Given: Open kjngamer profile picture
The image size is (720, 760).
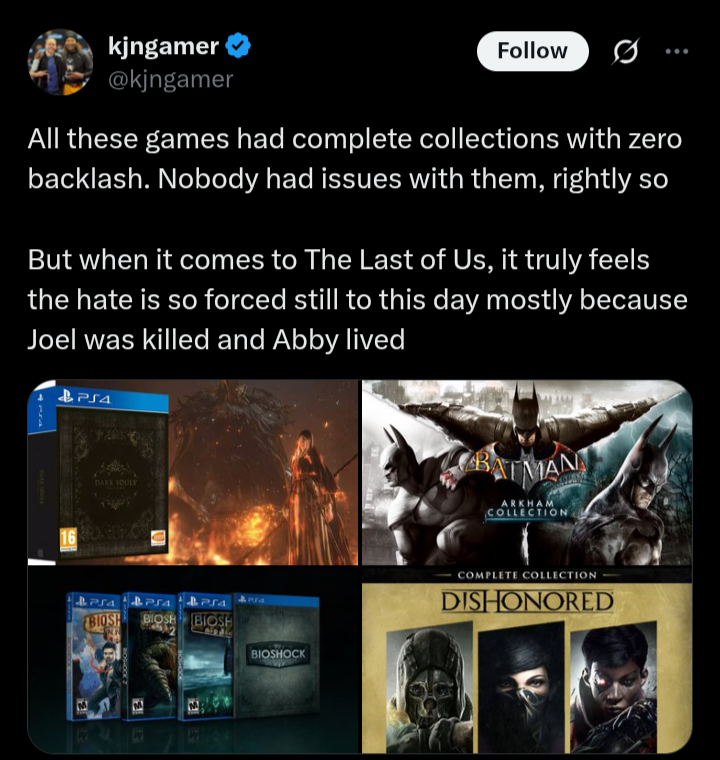Looking at the screenshot, I should click(61, 62).
